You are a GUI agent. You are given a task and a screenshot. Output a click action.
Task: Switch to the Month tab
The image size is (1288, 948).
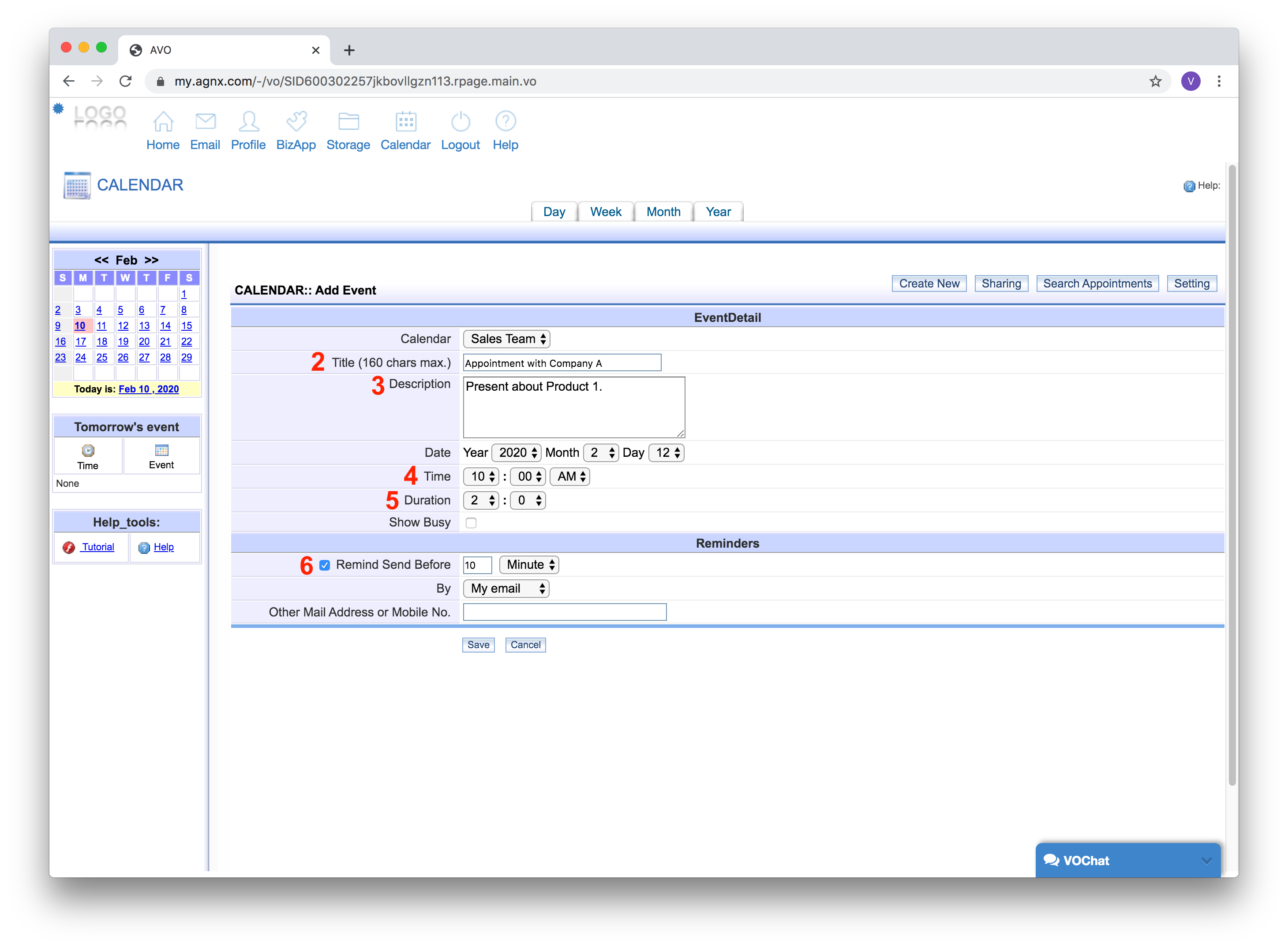pos(663,212)
